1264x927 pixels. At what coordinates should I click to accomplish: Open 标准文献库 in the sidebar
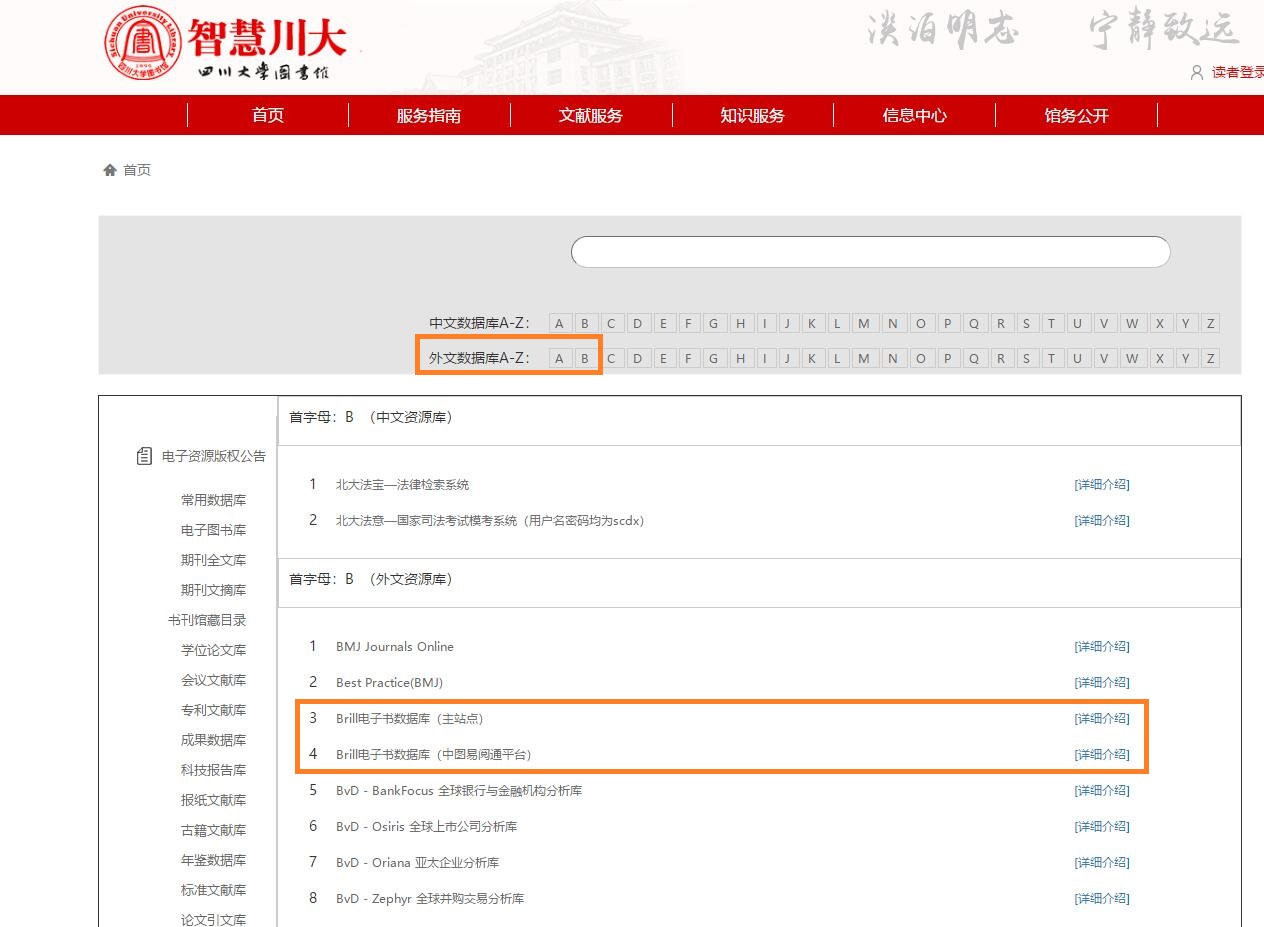(213, 890)
